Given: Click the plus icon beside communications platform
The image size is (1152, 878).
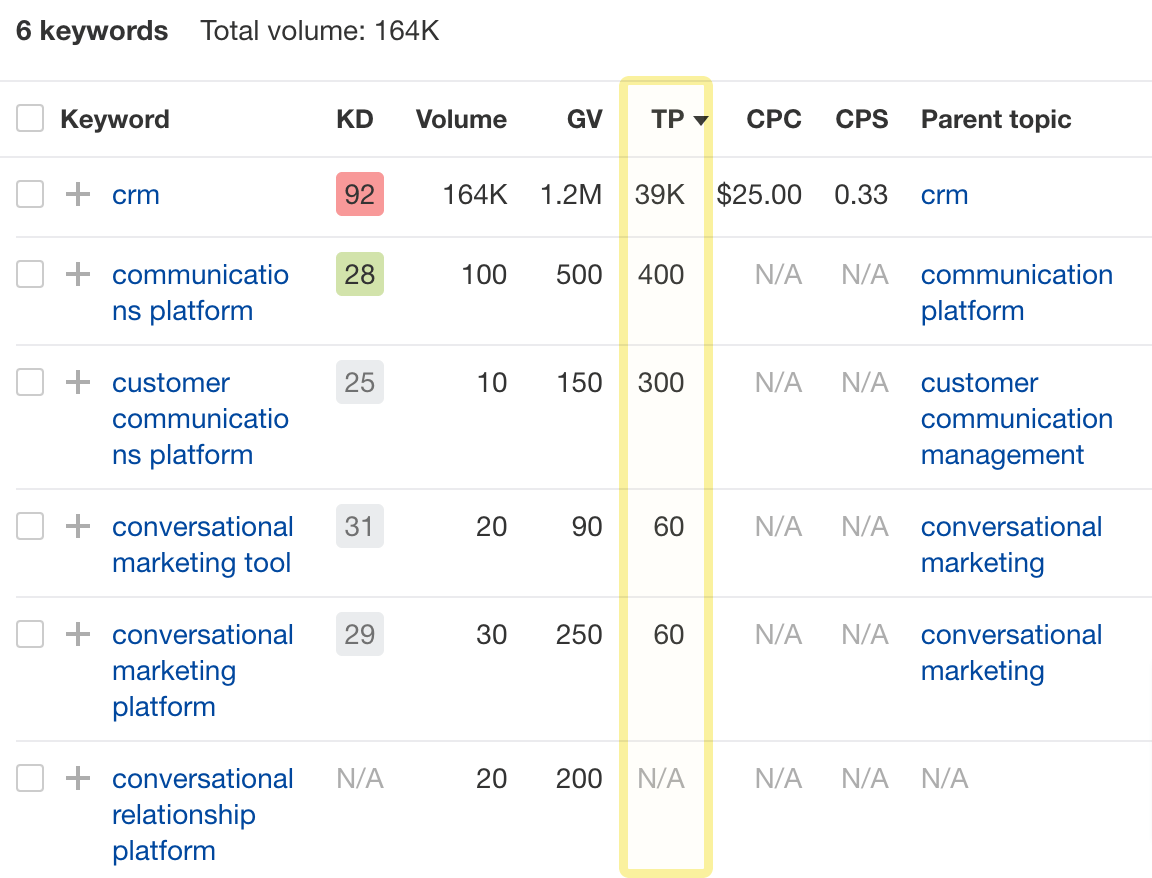Looking at the screenshot, I should click(76, 274).
